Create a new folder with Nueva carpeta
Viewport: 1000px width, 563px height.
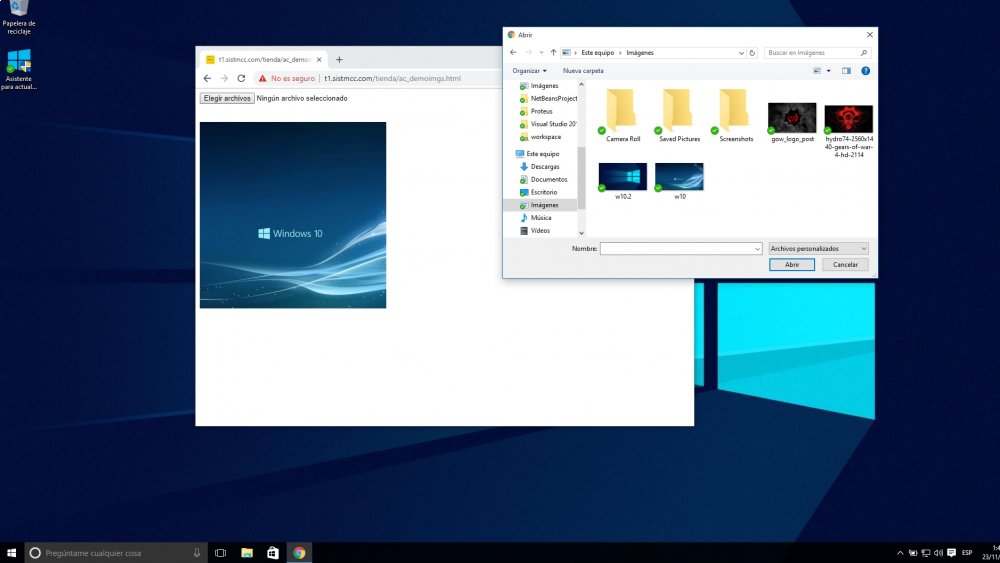583,71
